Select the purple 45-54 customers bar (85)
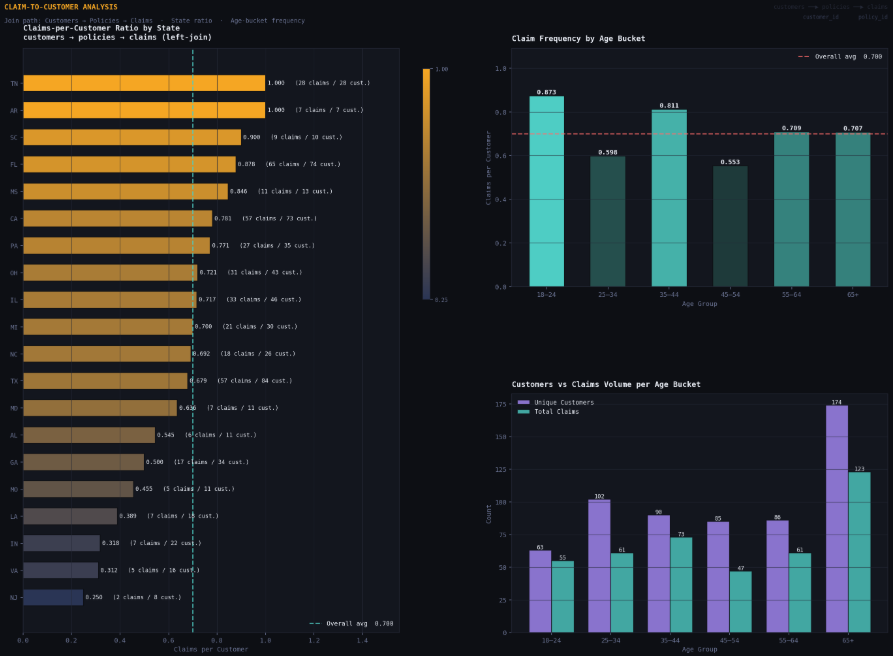 tap(718, 577)
